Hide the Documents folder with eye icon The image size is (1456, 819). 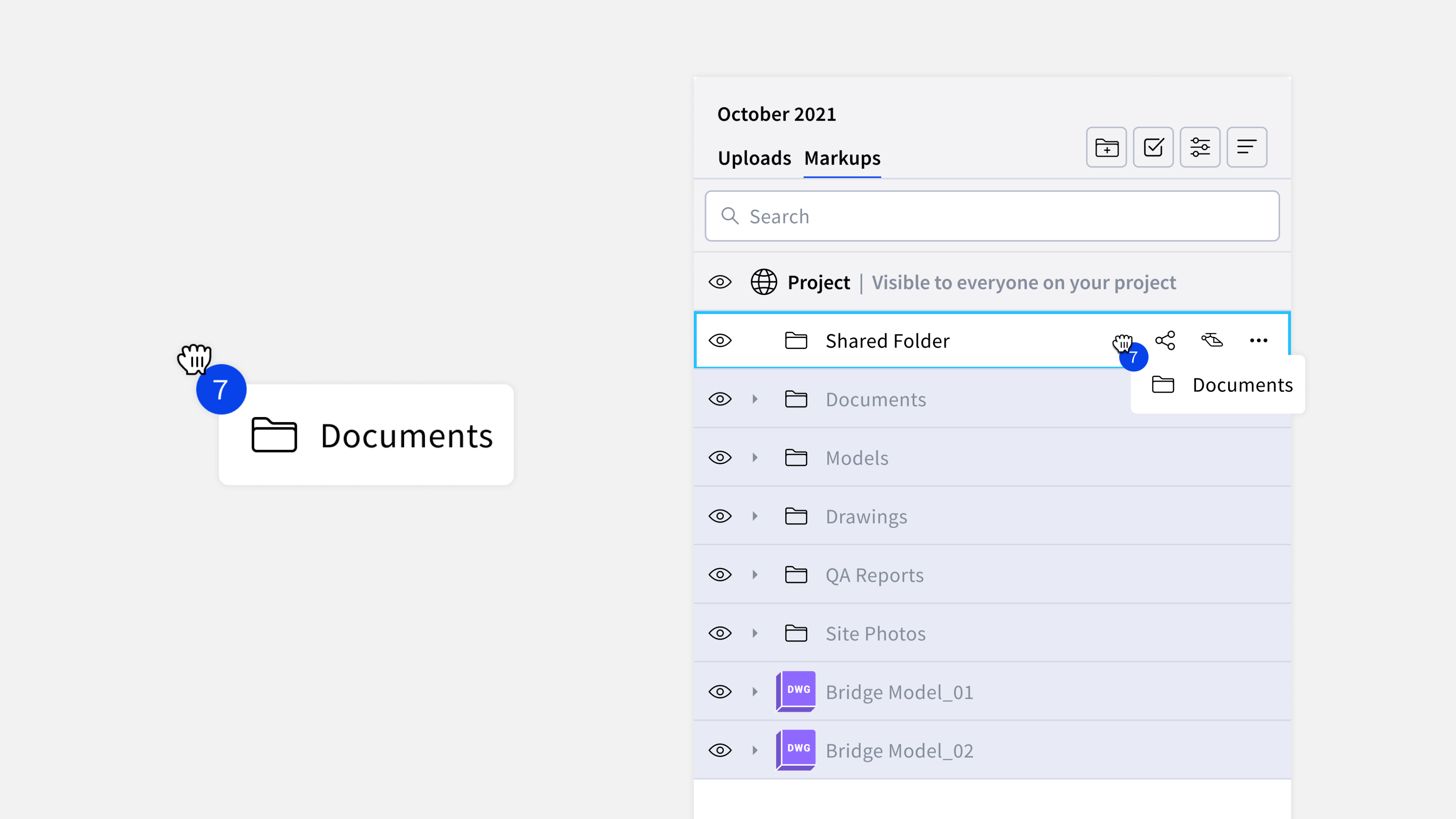tap(720, 399)
